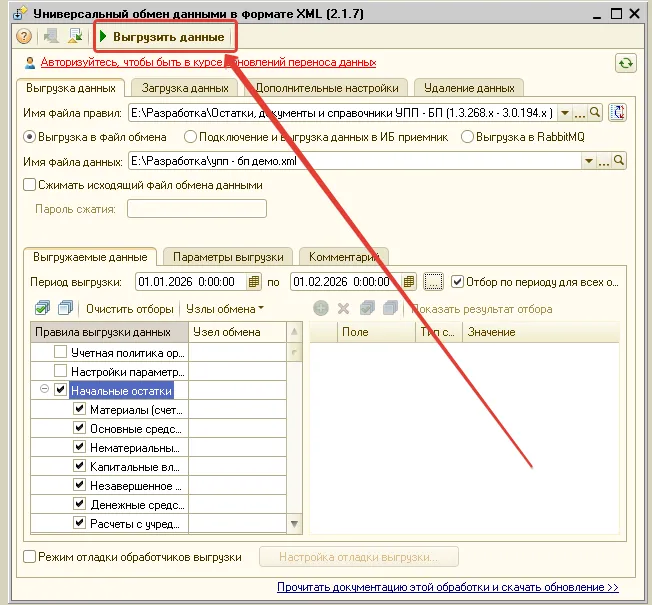This screenshot has width=652, height=605.
Task: Click the green refresh icon at top right
Action: pyautogui.click(x=626, y=63)
